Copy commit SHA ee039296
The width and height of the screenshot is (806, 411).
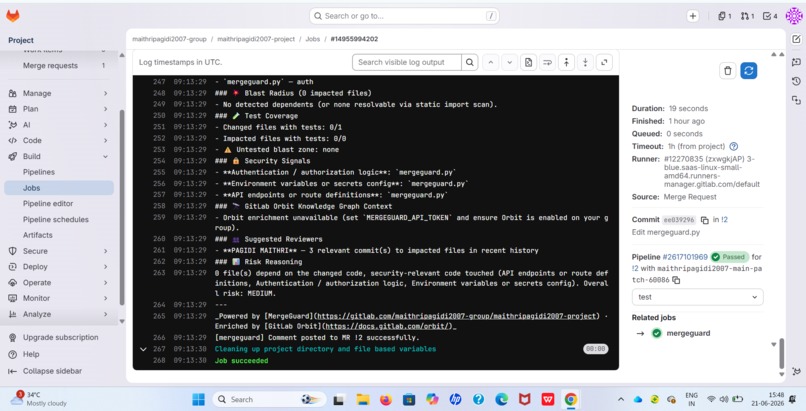tap(704, 220)
